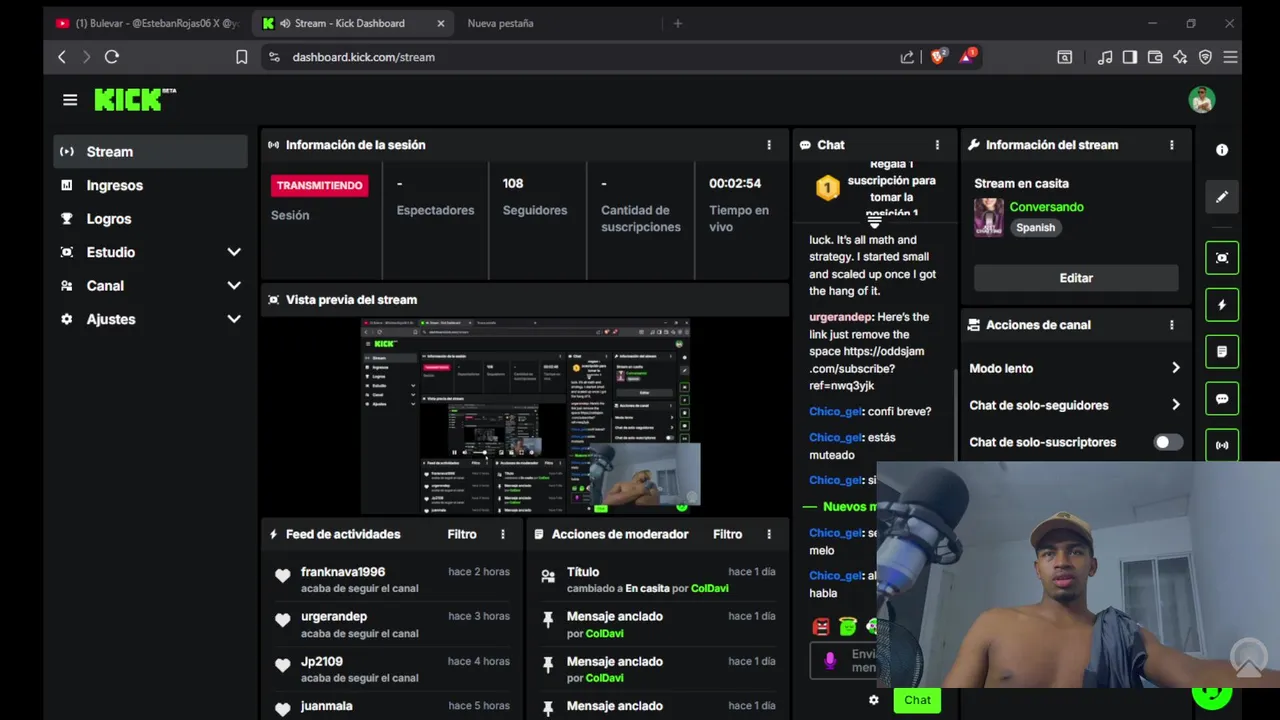Click the lightning bolt icon in right sidebar
The width and height of the screenshot is (1280, 720).
[x=1222, y=305]
